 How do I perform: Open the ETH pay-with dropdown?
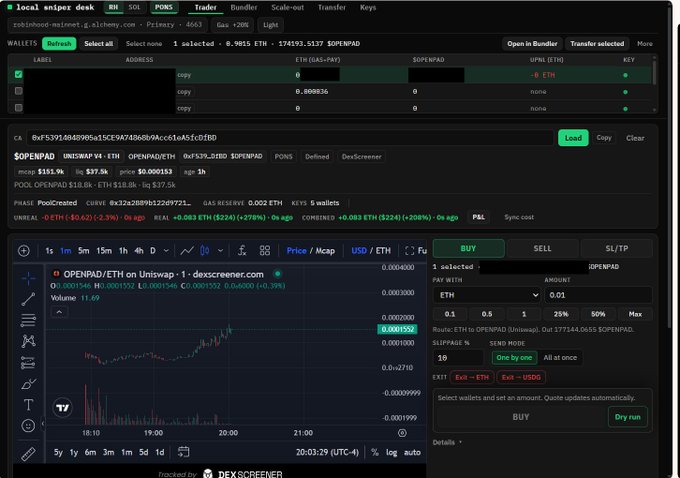coord(487,295)
